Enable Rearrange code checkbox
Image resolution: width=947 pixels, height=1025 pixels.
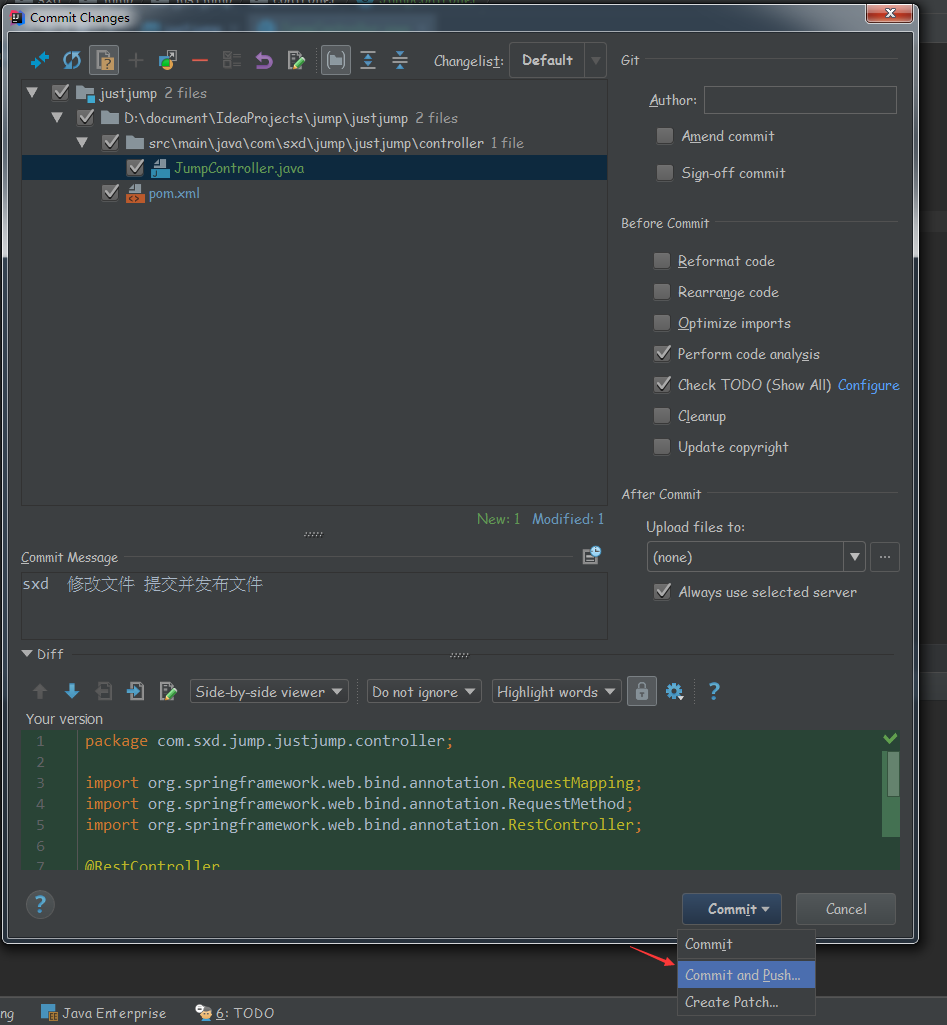662,292
